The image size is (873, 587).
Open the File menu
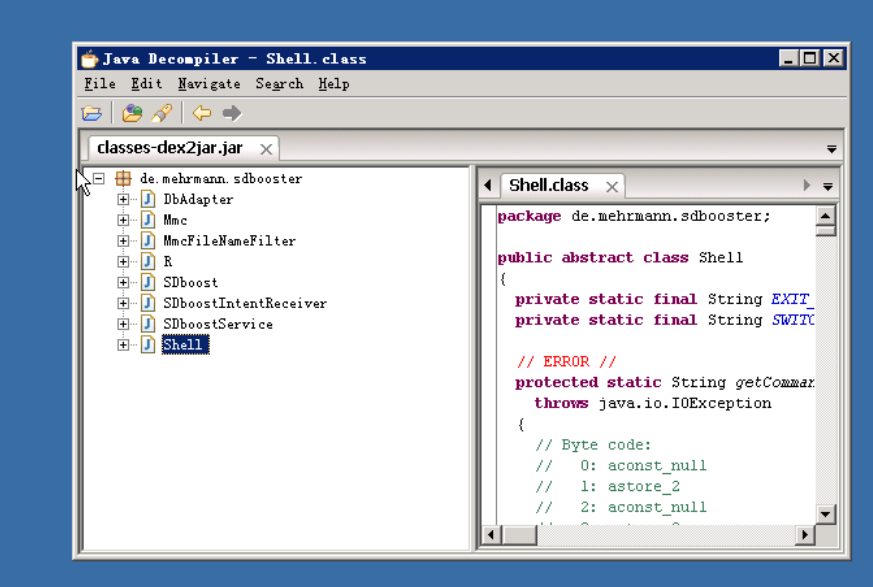[x=100, y=84]
